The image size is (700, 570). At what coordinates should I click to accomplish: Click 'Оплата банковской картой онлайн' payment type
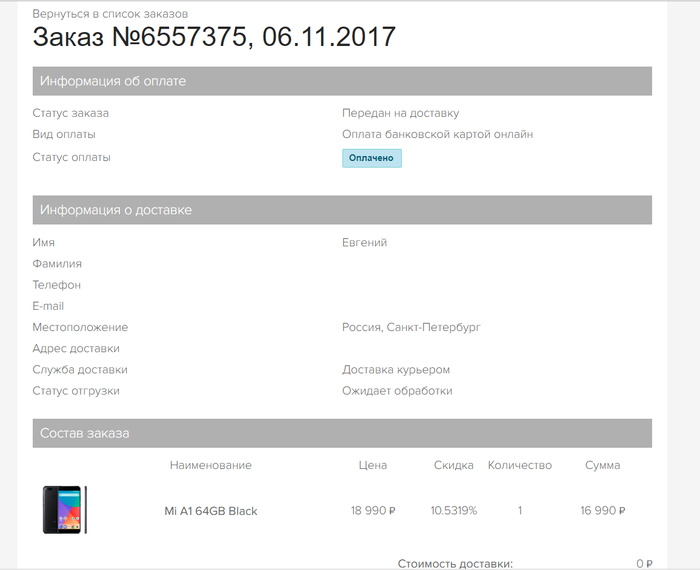click(438, 134)
